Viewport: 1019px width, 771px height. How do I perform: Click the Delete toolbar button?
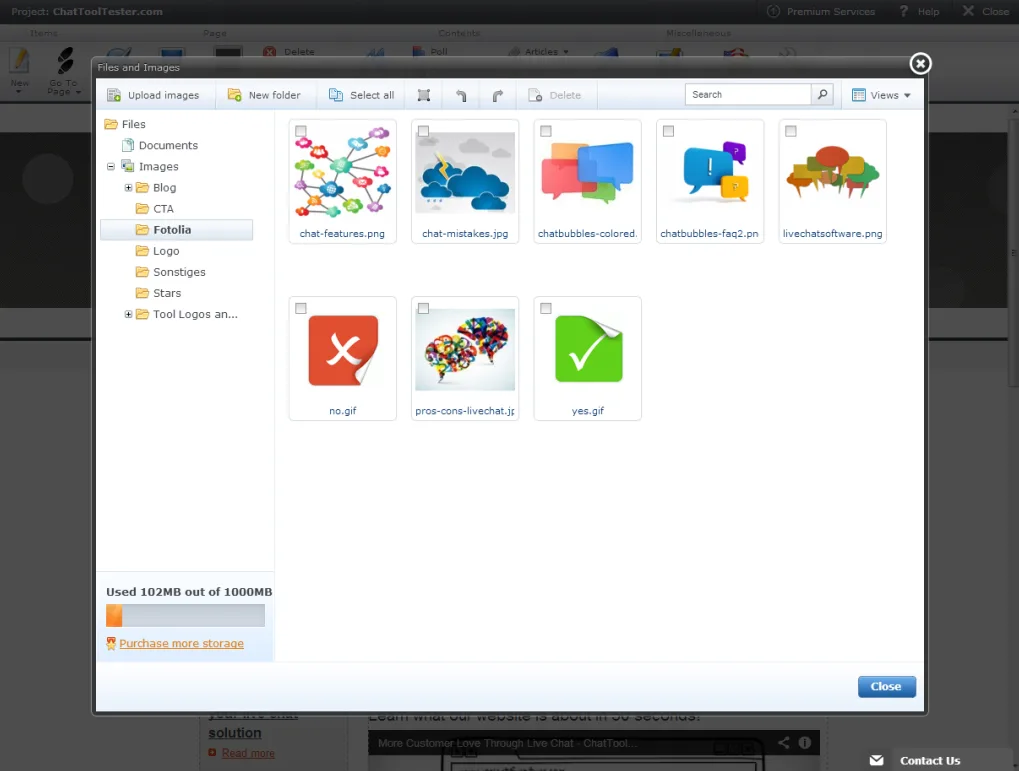(555, 95)
